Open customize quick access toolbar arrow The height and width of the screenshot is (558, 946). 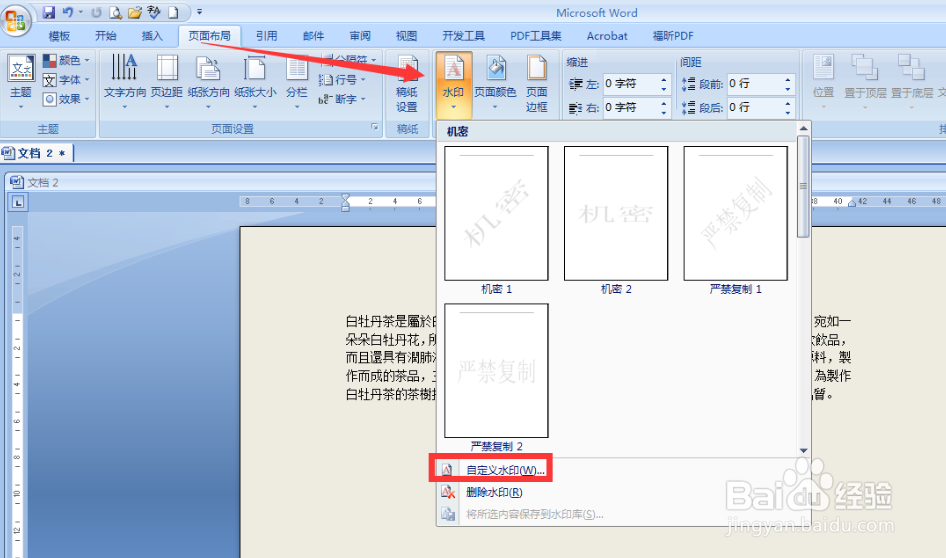click(x=200, y=12)
